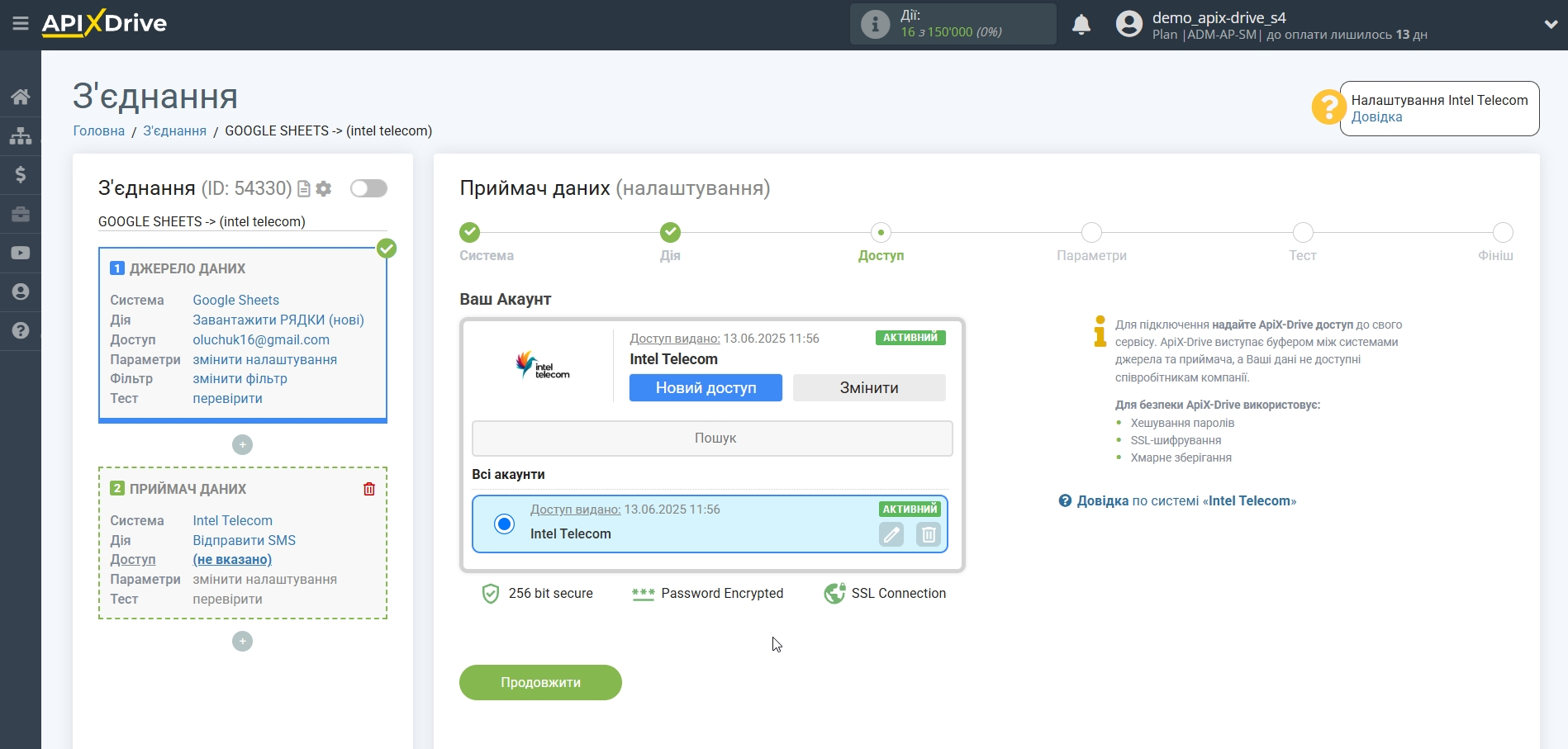1568x749 pixels.
Task: Open the actions info icon
Action: 875,24
